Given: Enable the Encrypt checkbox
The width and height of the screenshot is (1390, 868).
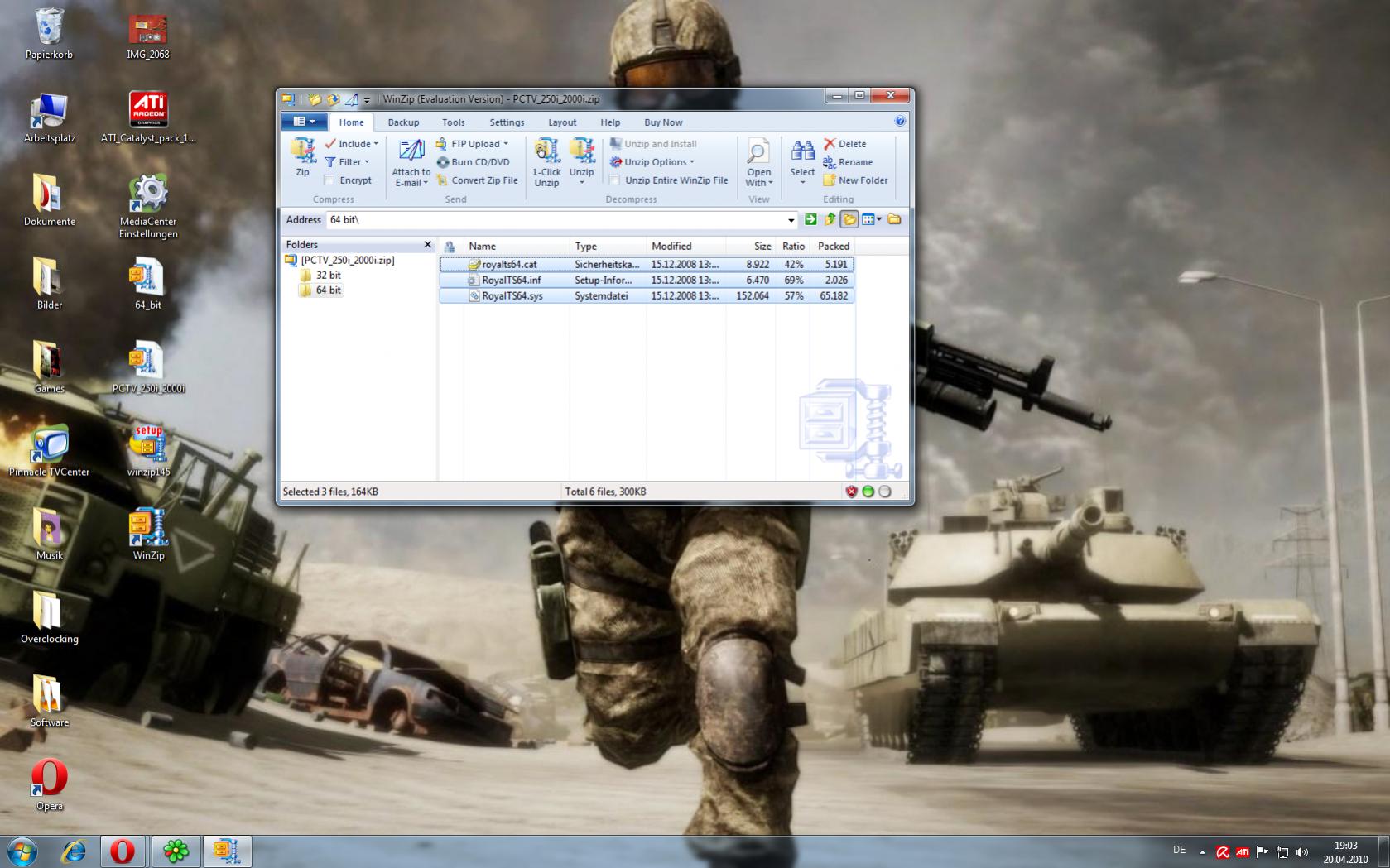Looking at the screenshot, I should (x=329, y=180).
